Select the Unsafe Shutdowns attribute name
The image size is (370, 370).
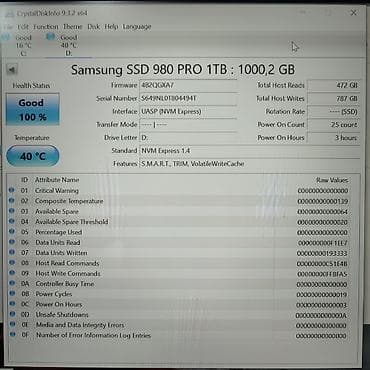pyautogui.click(x=62, y=315)
